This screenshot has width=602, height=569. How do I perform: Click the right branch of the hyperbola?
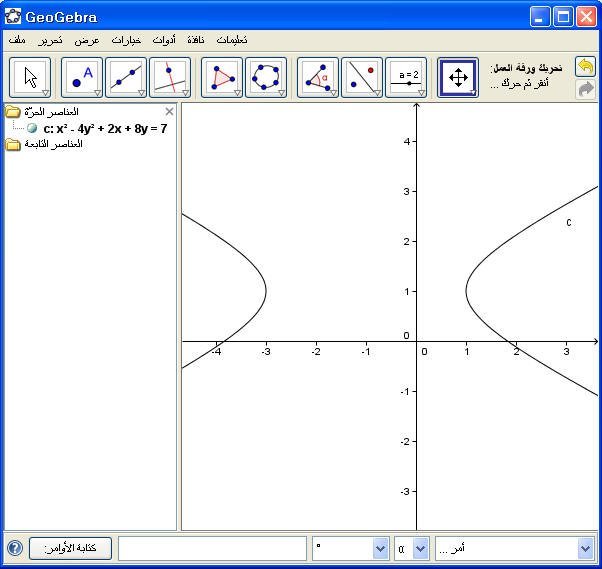(x=467, y=291)
